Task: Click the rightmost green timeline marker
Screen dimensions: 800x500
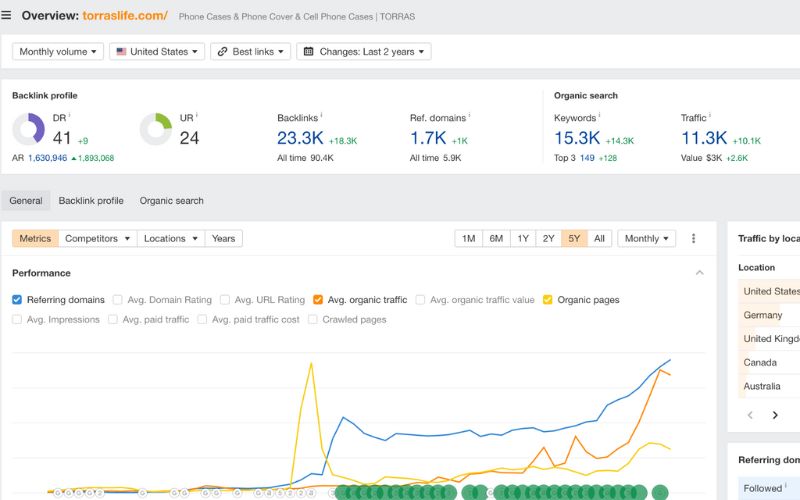Action: 660,492
